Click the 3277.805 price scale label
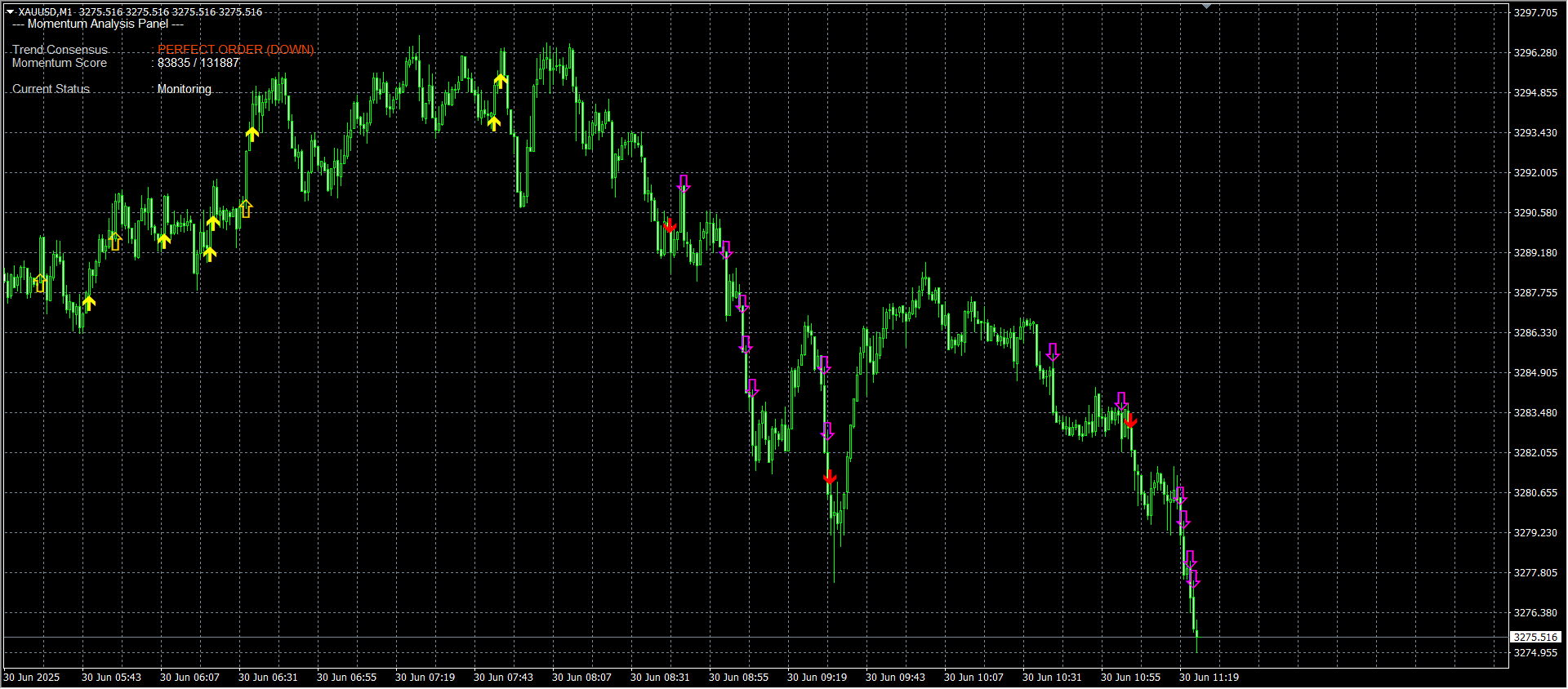The image size is (1568, 689). point(1535,573)
